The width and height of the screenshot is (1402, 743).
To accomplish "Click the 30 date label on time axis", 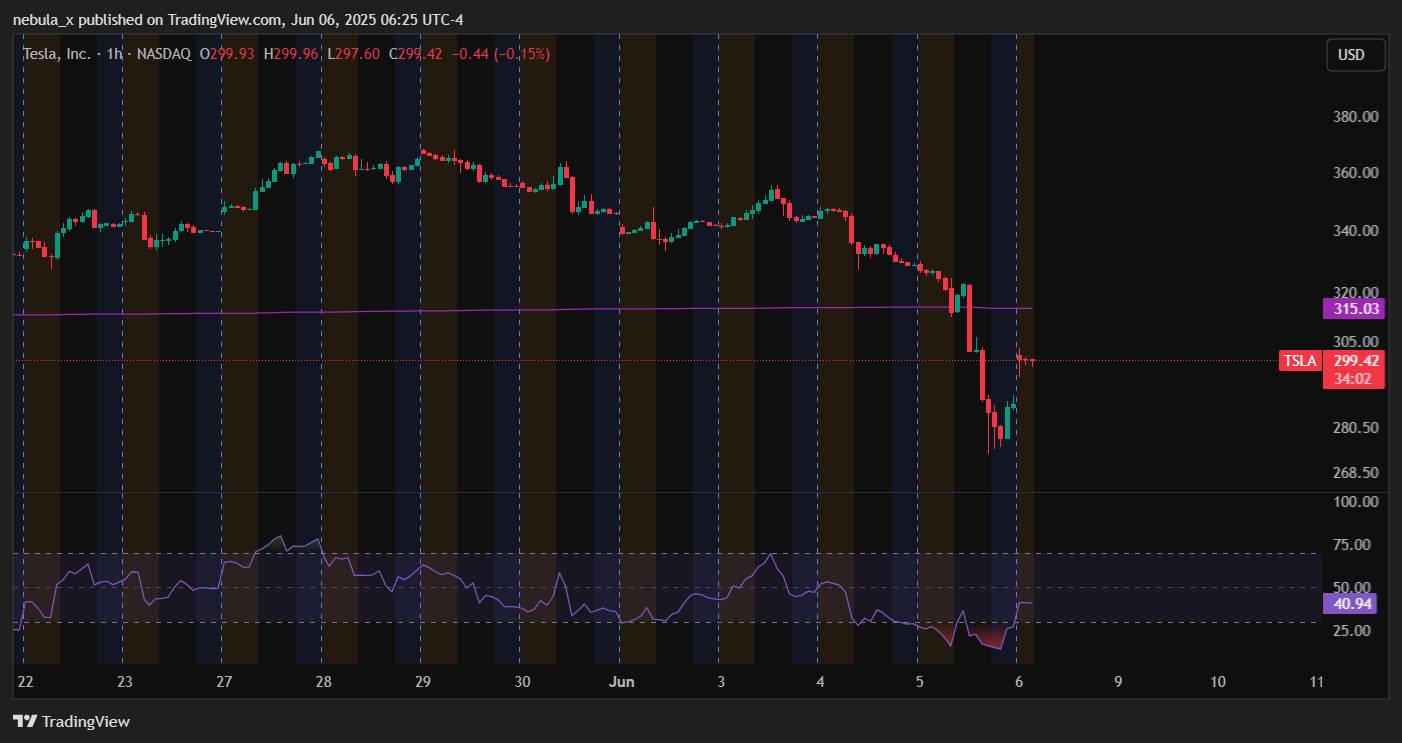I will click(x=522, y=682).
